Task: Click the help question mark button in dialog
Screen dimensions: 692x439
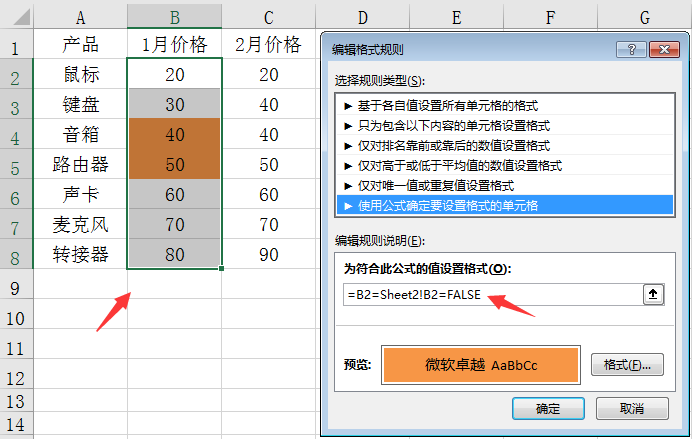Action: click(631, 49)
